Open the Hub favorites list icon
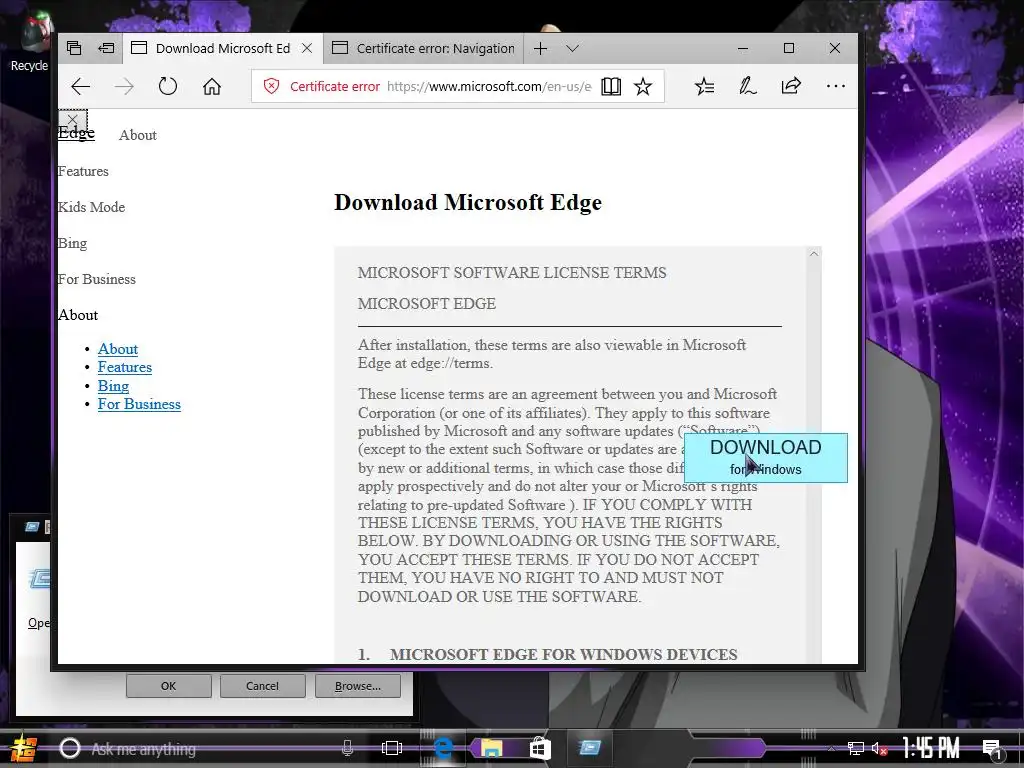This screenshot has height=768, width=1024. 704,86
